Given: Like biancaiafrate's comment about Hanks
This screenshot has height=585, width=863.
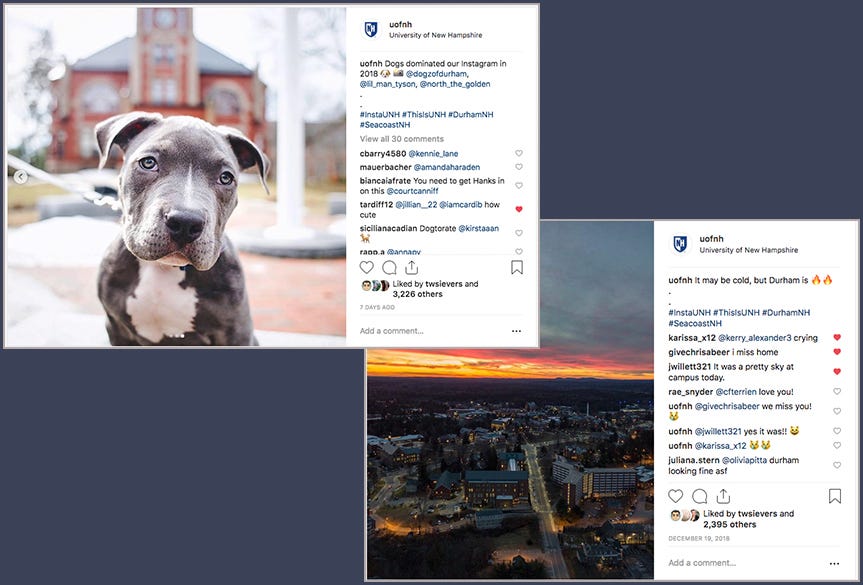Looking at the screenshot, I should tap(518, 186).
